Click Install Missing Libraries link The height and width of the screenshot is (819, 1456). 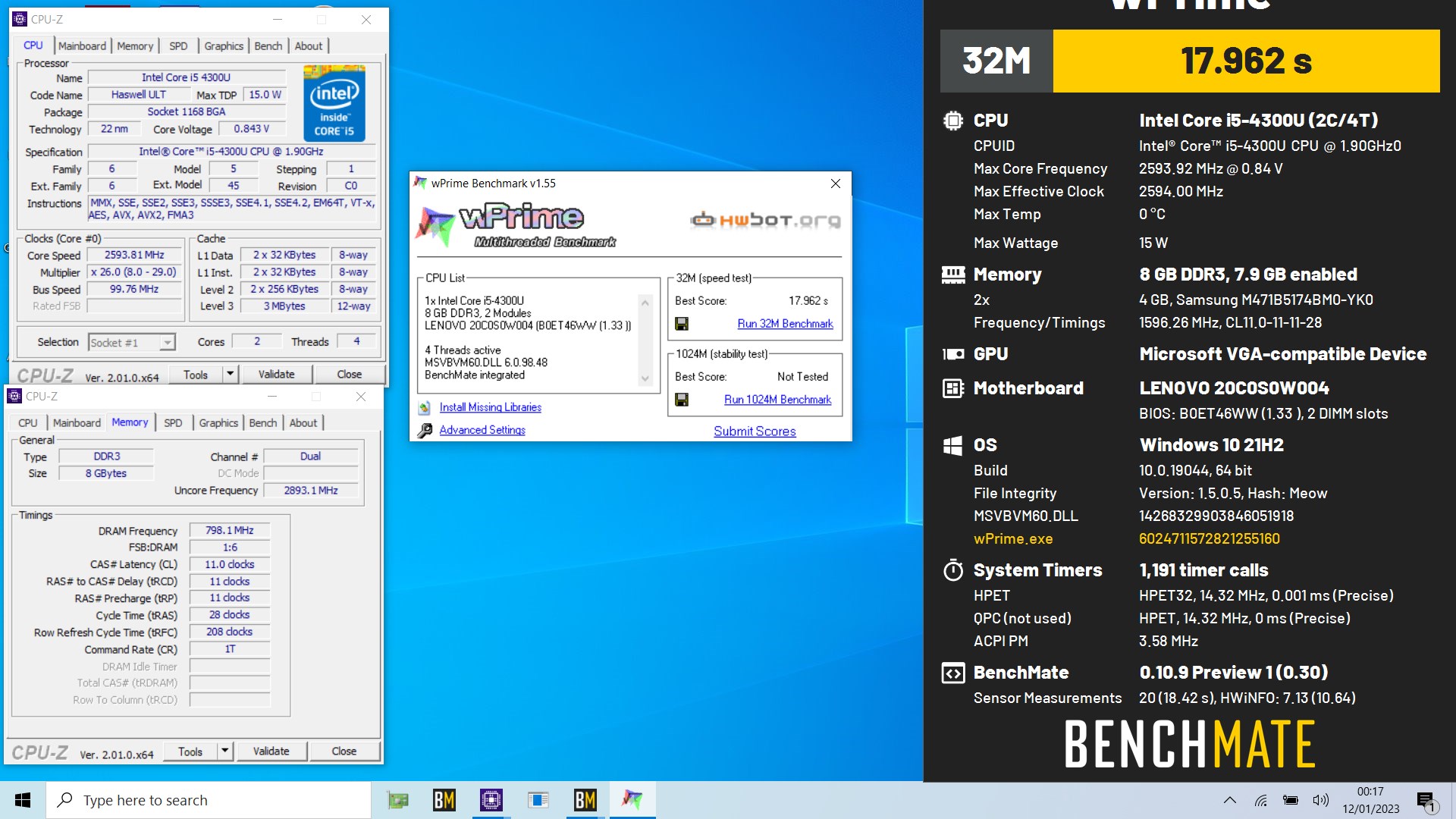(x=491, y=408)
